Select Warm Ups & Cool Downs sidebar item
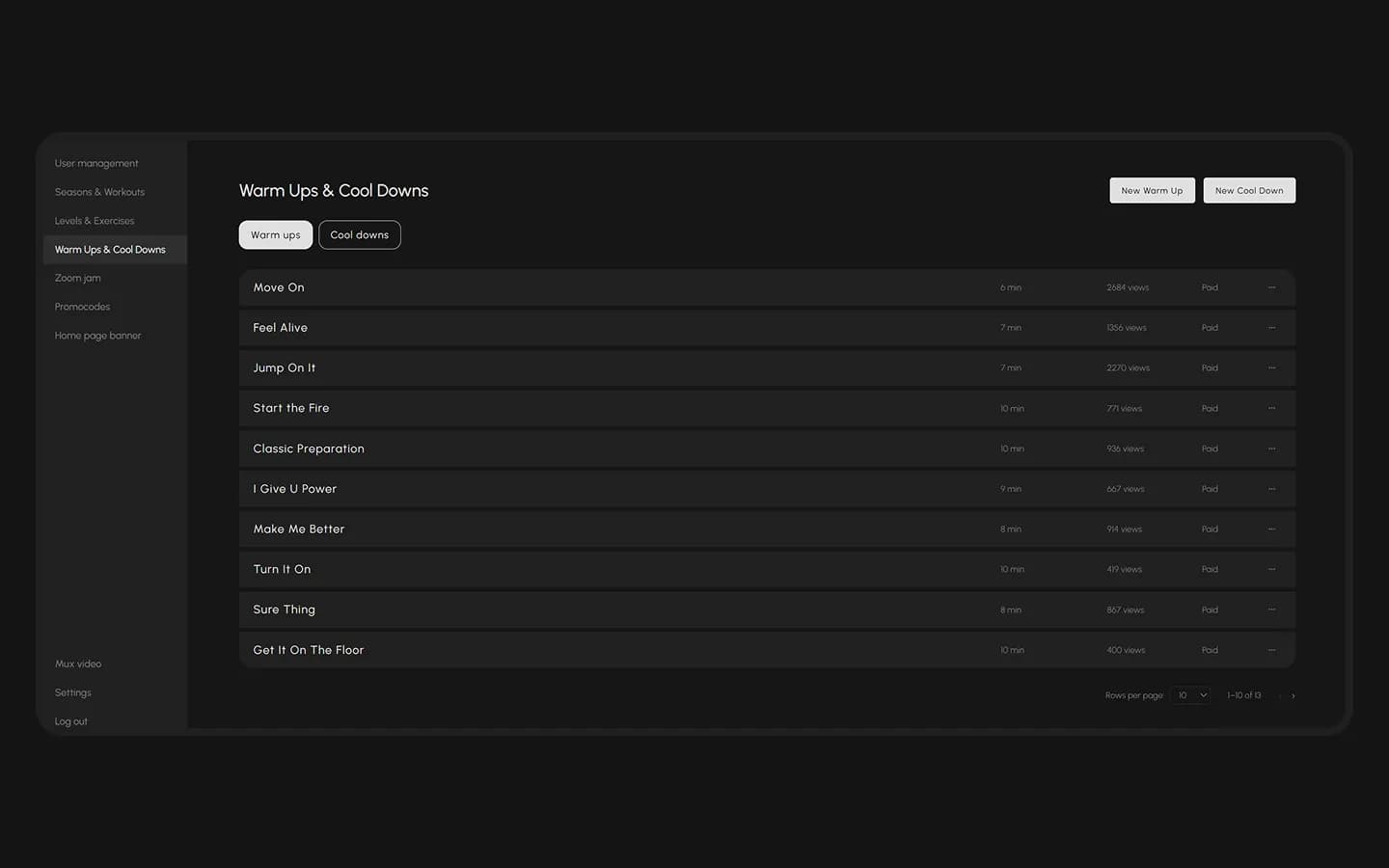 pos(115,250)
